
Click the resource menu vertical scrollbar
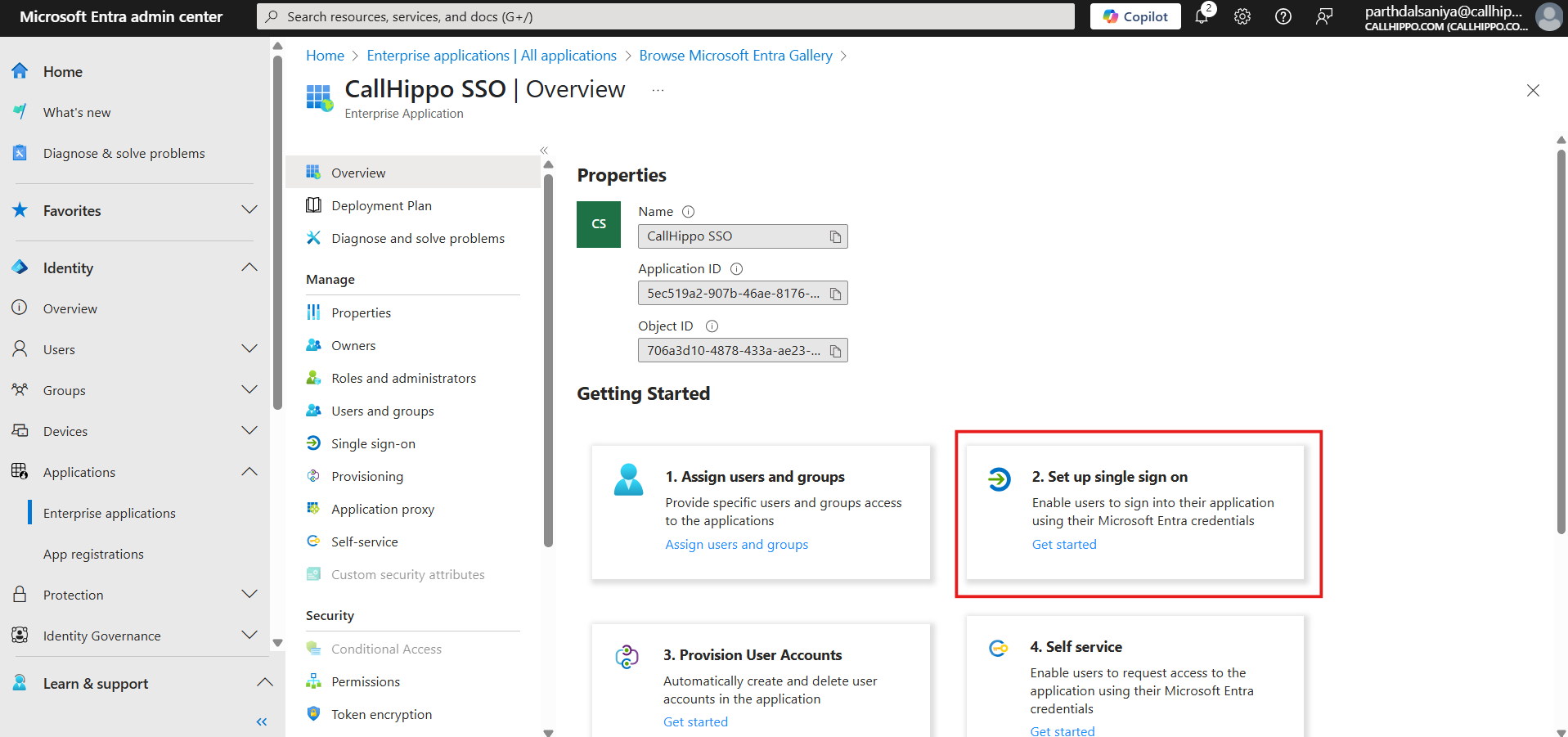549,360
